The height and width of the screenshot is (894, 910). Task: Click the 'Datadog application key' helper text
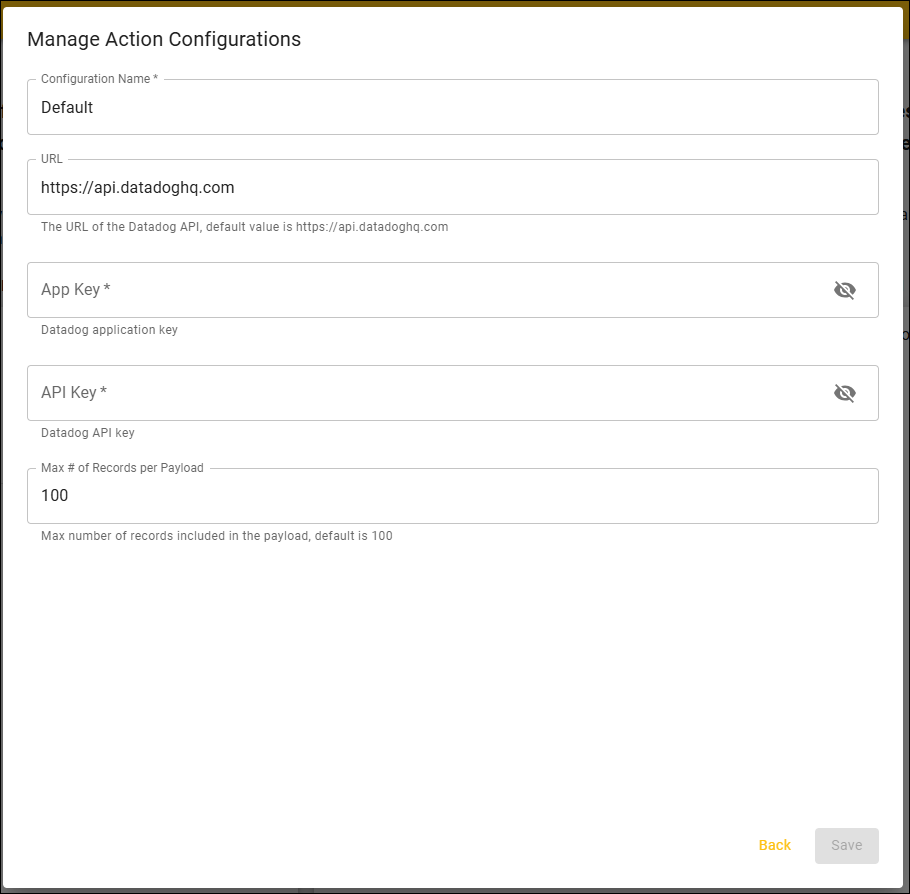click(109, 330)
